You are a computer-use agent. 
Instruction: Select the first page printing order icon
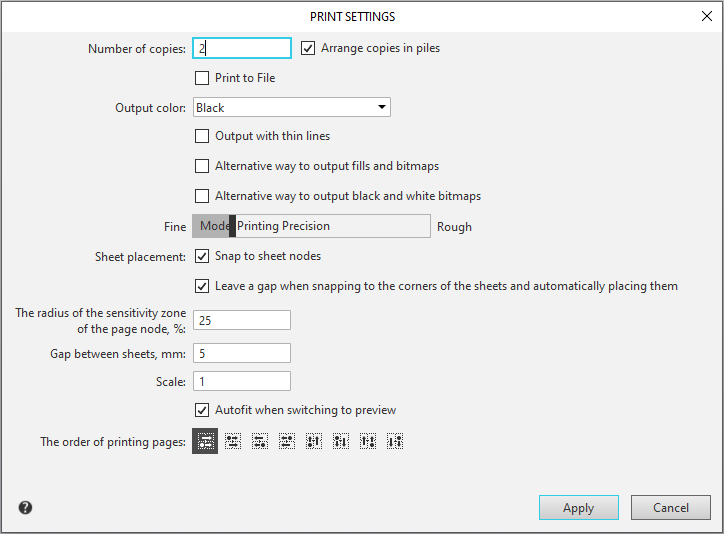[x=205, y=441]
